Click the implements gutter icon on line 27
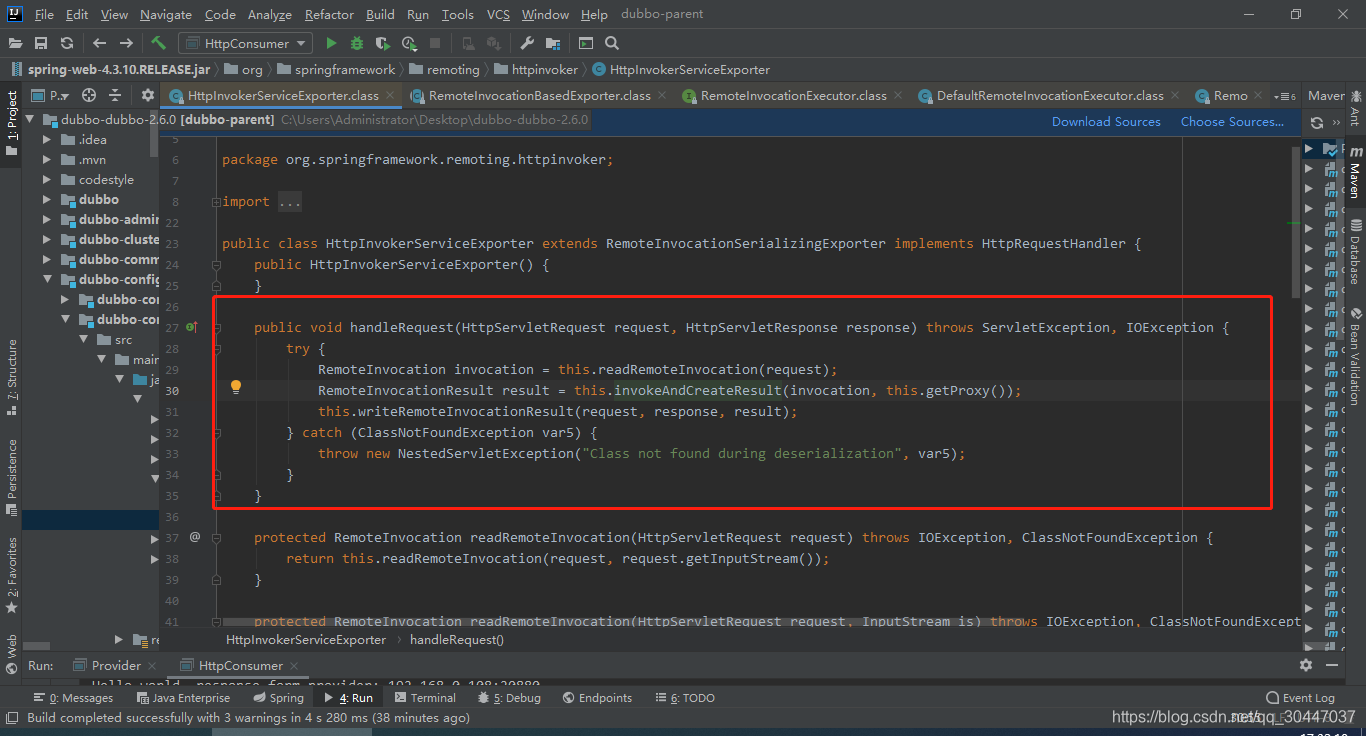The image size is (1366, 736). 191,327
